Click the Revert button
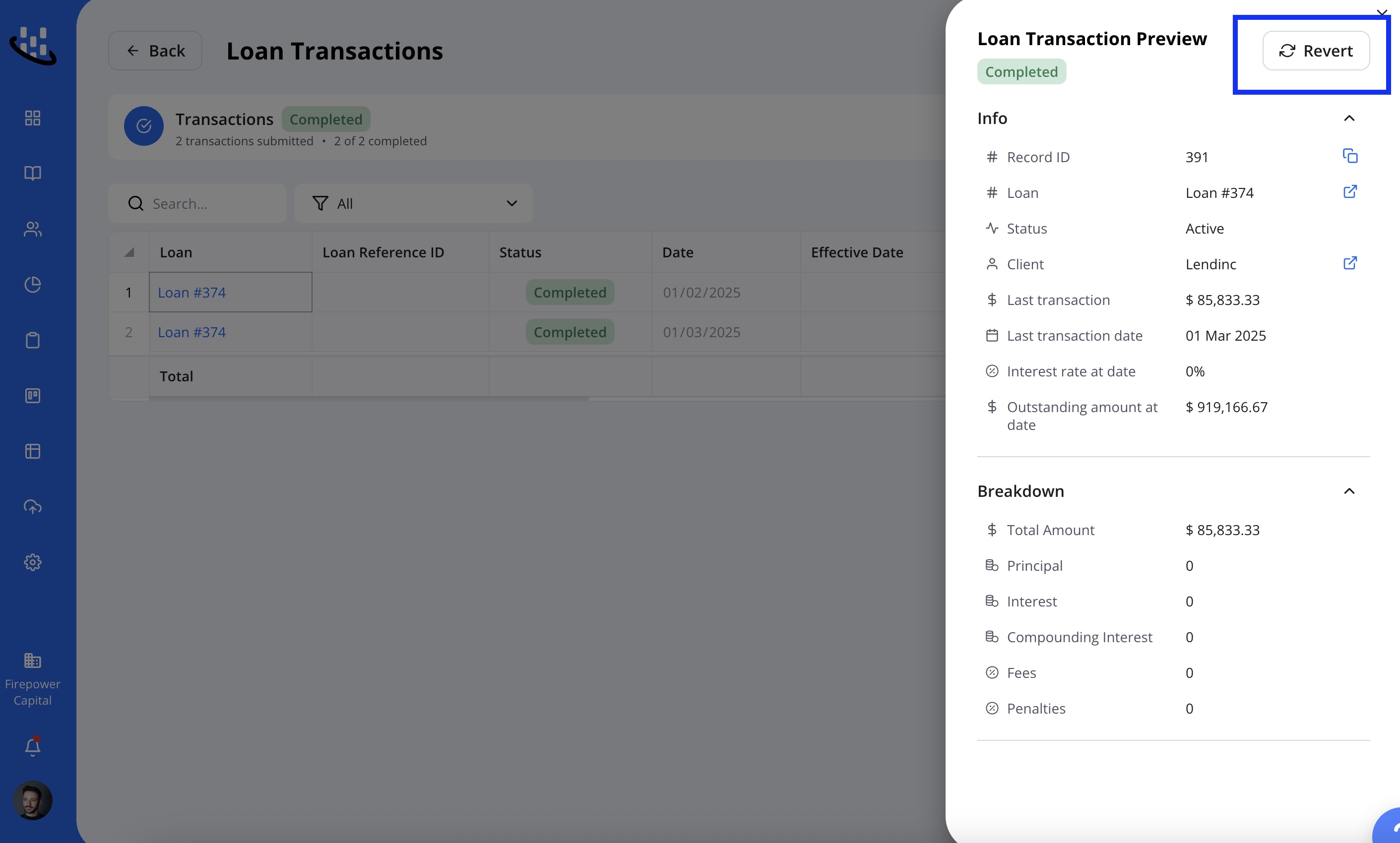The image size is (1400, 843). pos(1315,51)
